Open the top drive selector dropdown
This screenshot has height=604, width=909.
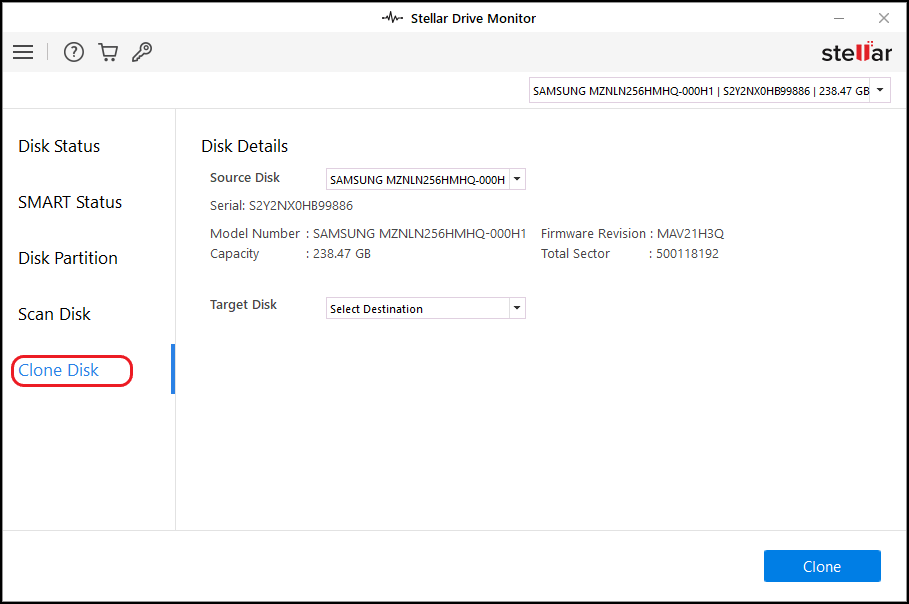click(x=710, y=91)
